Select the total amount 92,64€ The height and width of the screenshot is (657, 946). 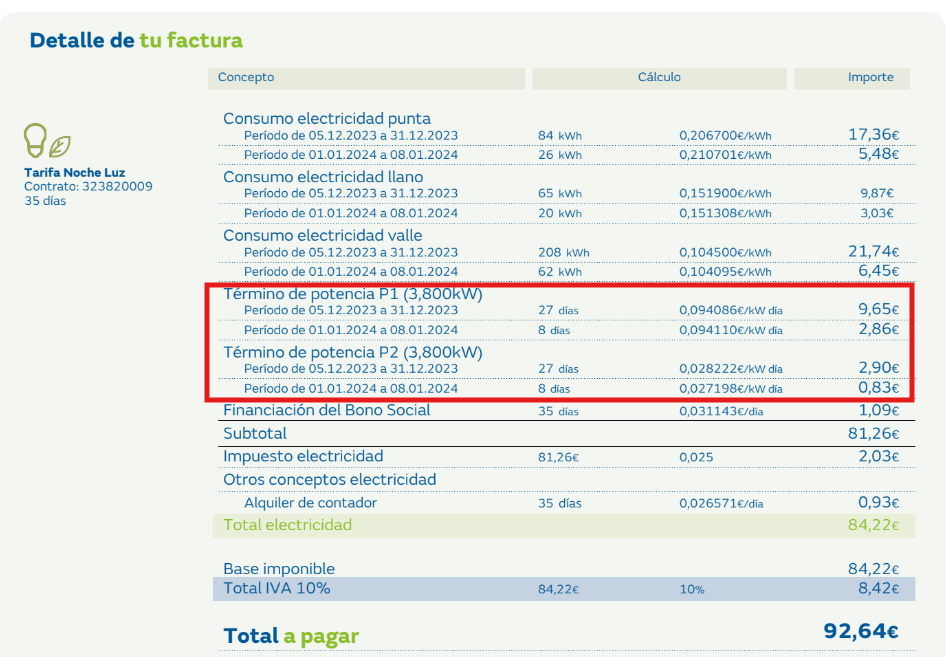[860, 632]
